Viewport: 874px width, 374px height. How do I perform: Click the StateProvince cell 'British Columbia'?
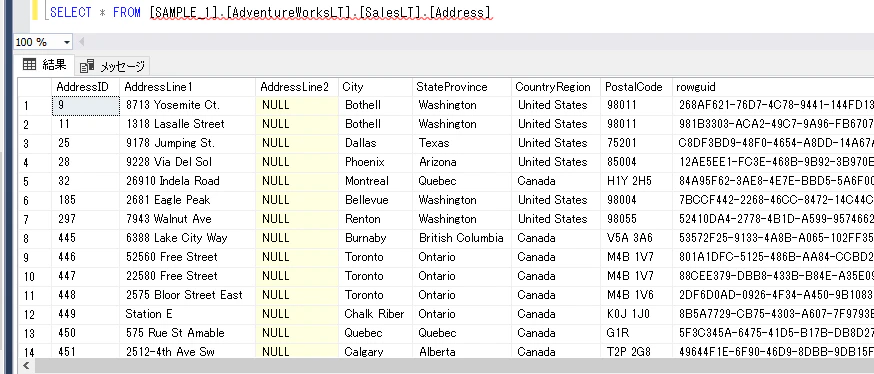click(x=462, y=238)
